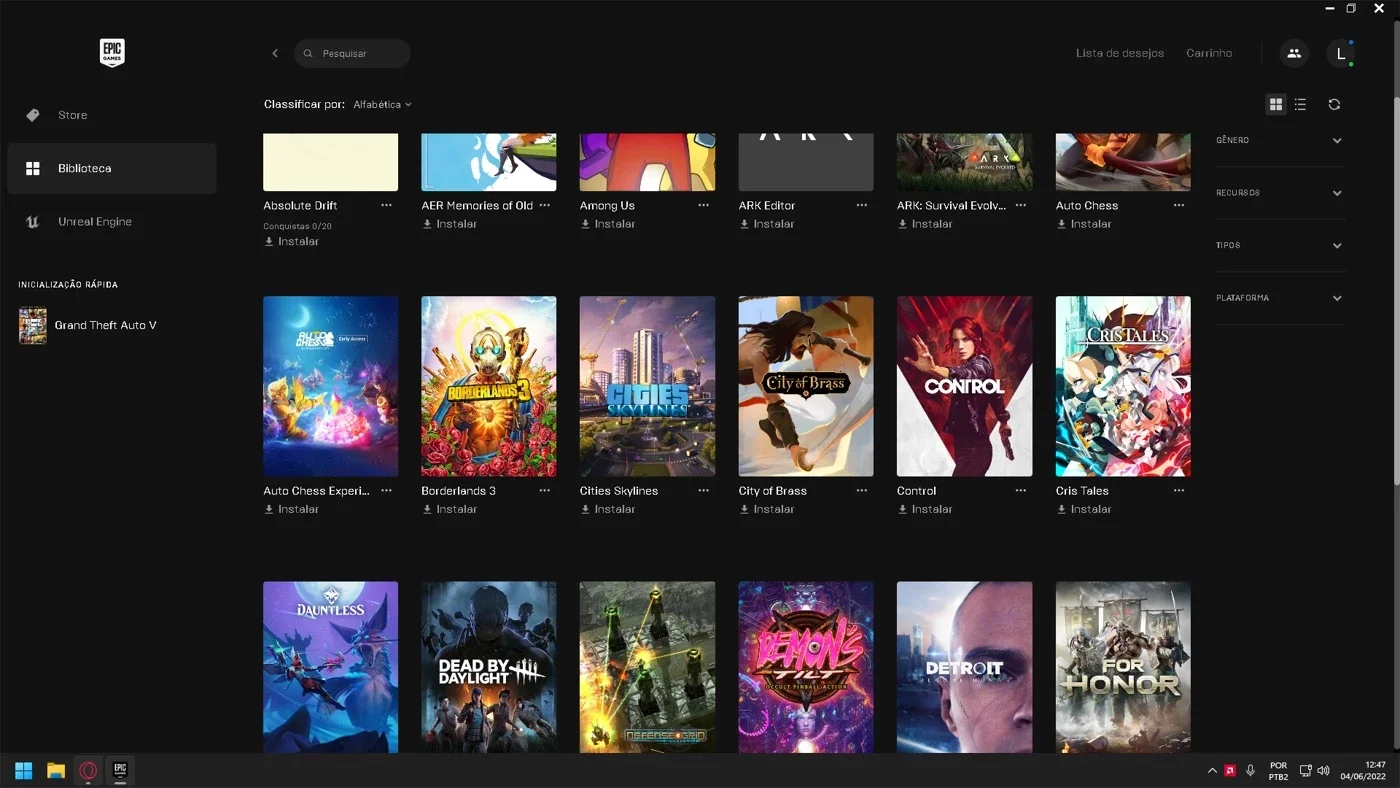Image resolution: width=1400 pixels, height=788 pixels.
Task: Install Control
Action: coord(925,509)
